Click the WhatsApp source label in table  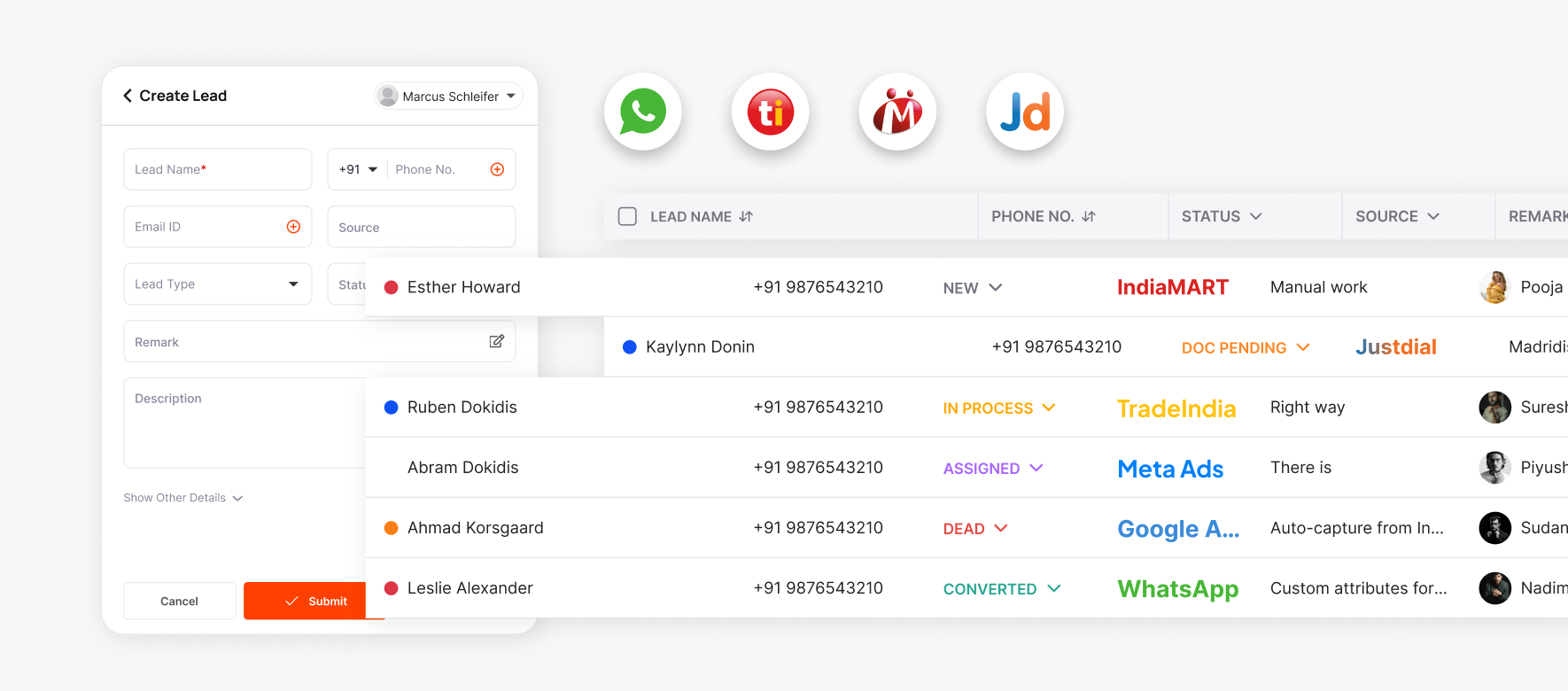point(1178,589)
